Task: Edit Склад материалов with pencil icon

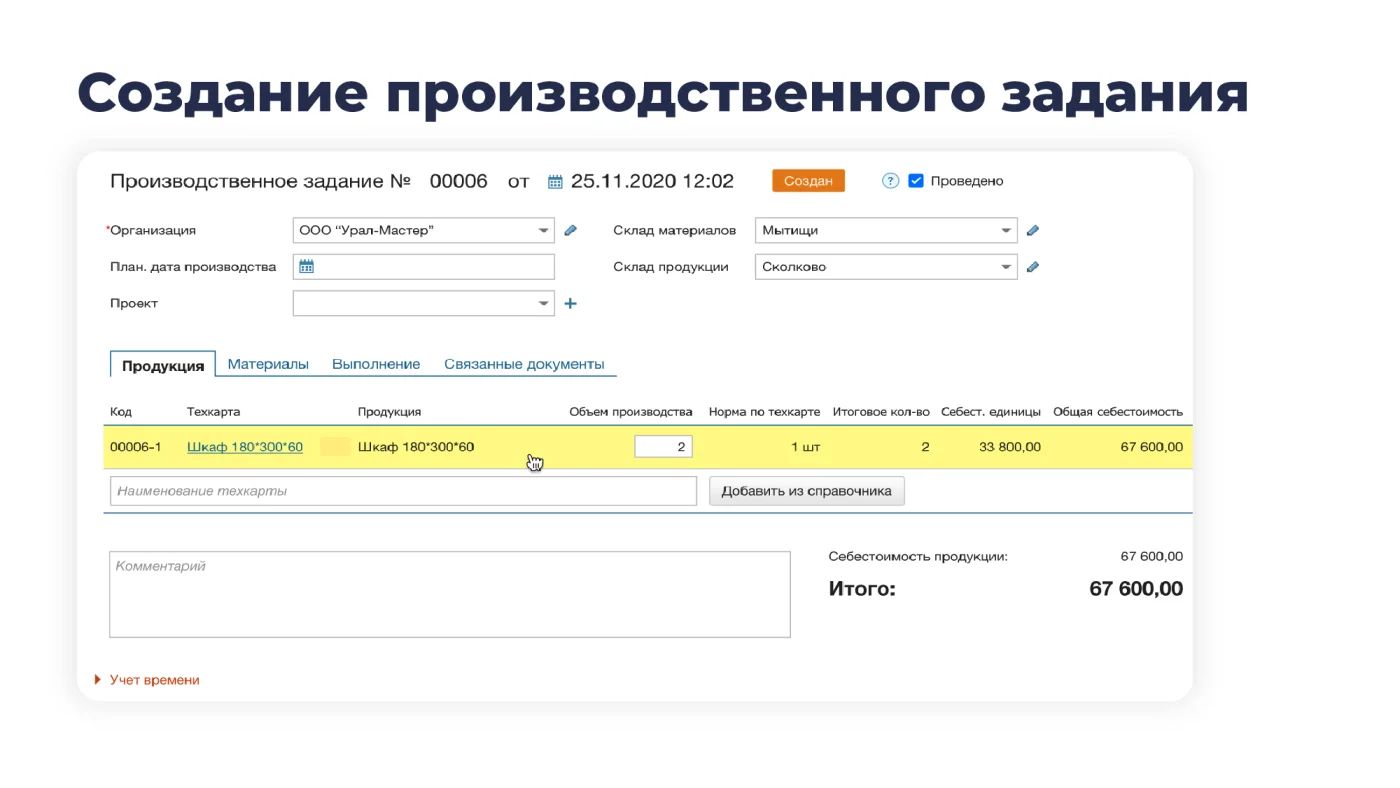Action: (x=1033, y=230)
